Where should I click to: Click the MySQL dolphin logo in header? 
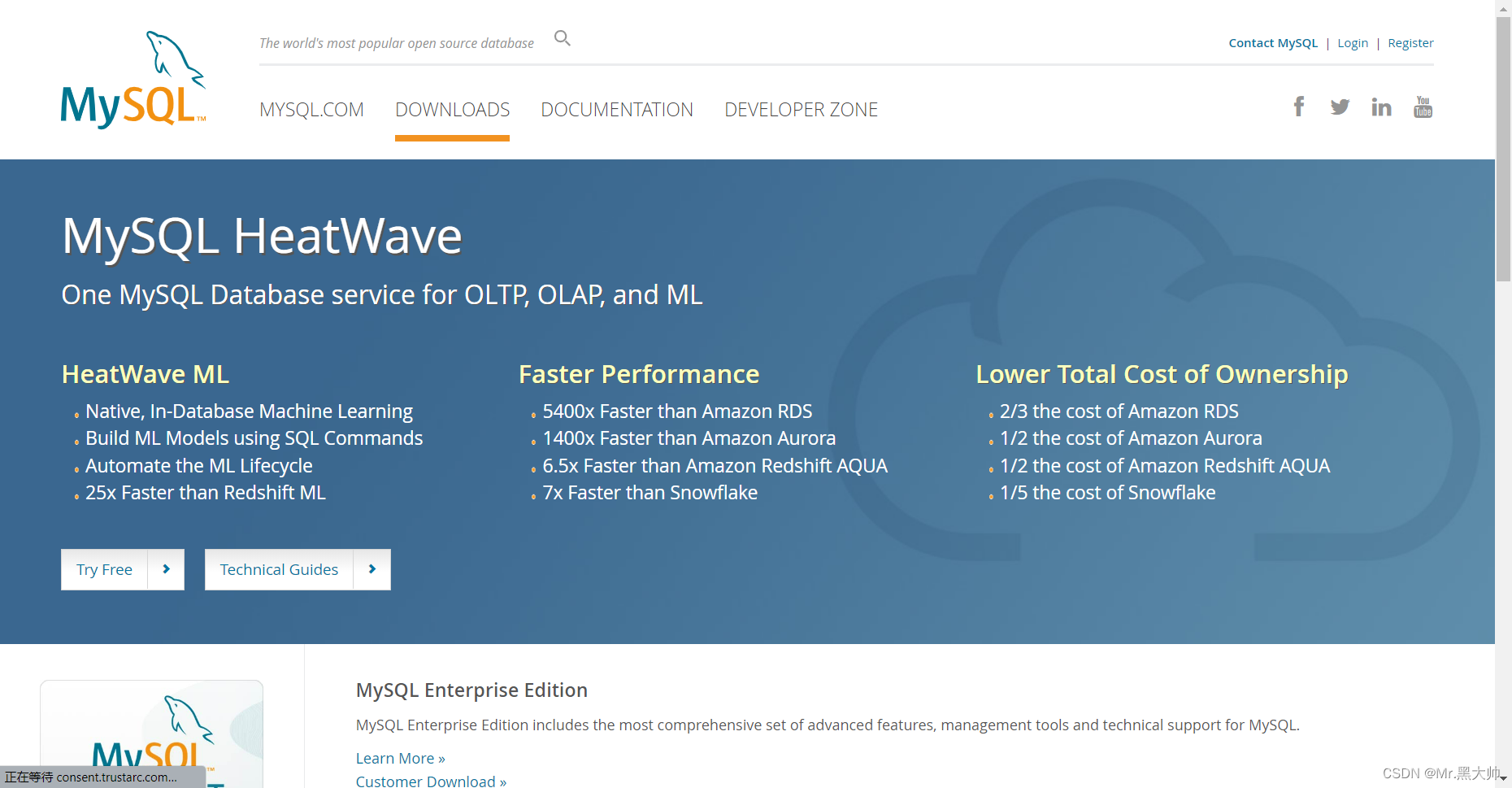coord(133,79)
